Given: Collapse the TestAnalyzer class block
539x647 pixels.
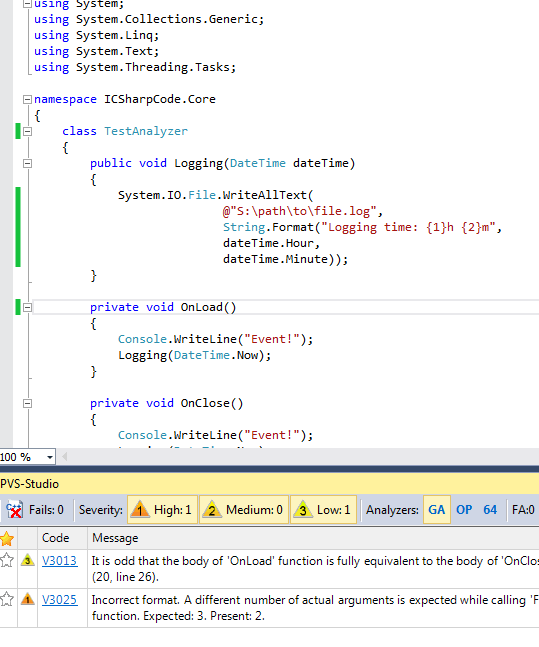Looking at the screenshot, I should (x=27, y=131).
